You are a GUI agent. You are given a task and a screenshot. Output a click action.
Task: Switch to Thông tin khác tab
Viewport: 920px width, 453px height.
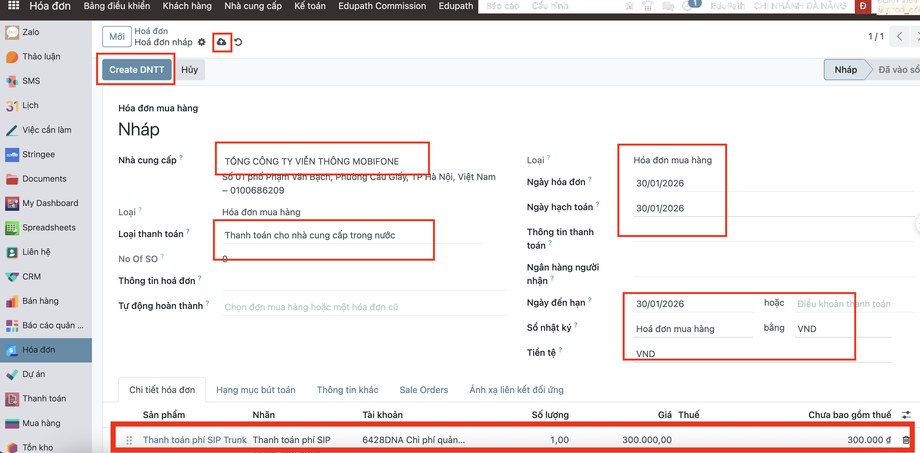pyautogui.click(x=347, y=390)
